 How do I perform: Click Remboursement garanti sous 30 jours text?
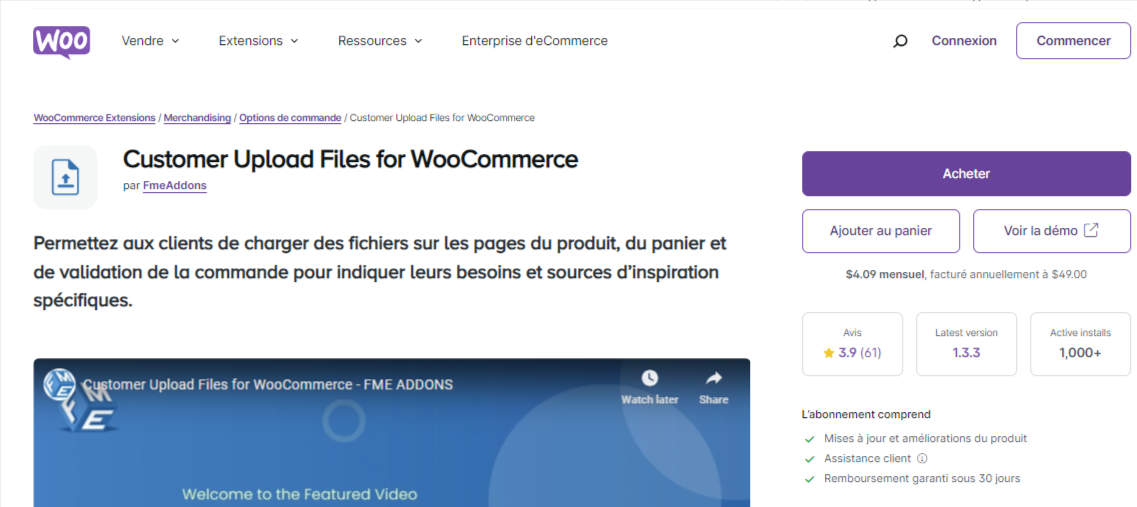922,479
